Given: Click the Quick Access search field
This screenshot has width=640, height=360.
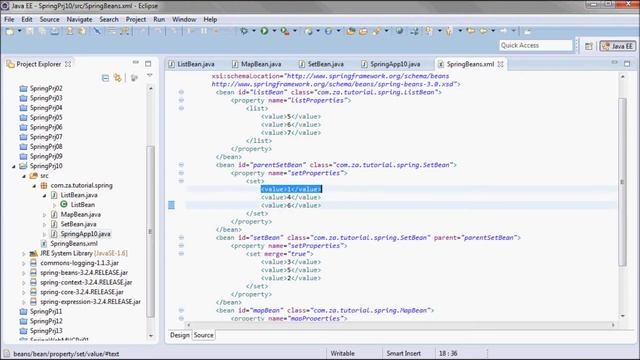Looking at the screenshot, I should tap(536, 45).
